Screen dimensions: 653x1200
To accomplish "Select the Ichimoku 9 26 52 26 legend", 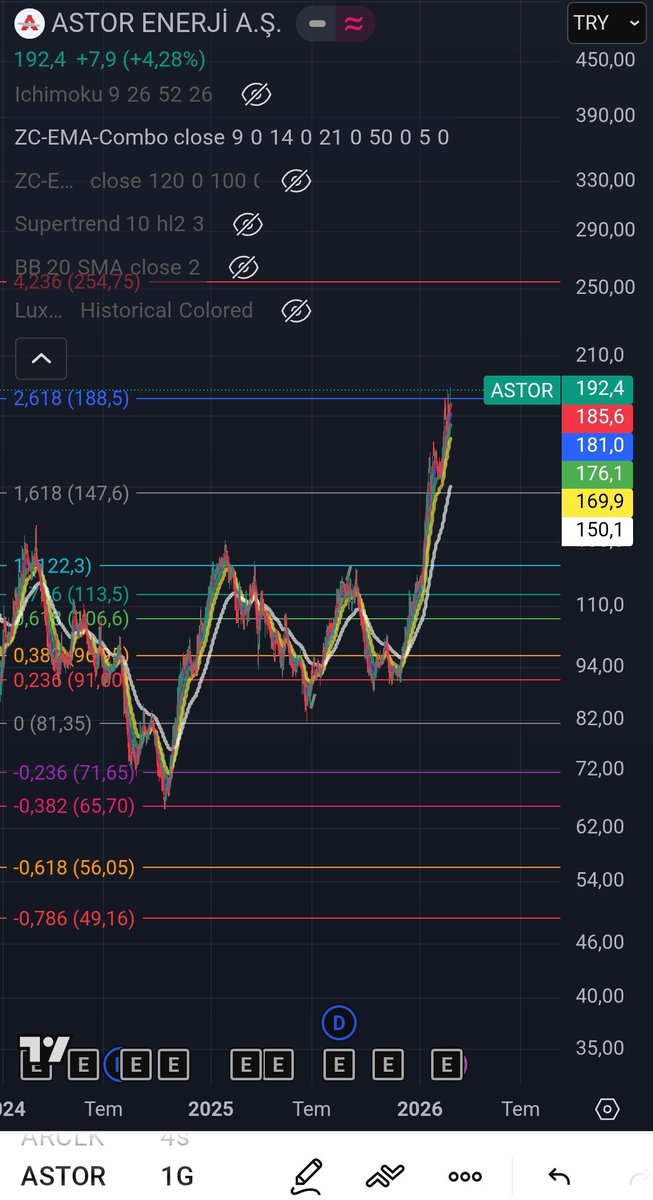I will pyautogui.click(x=114, y=95).
